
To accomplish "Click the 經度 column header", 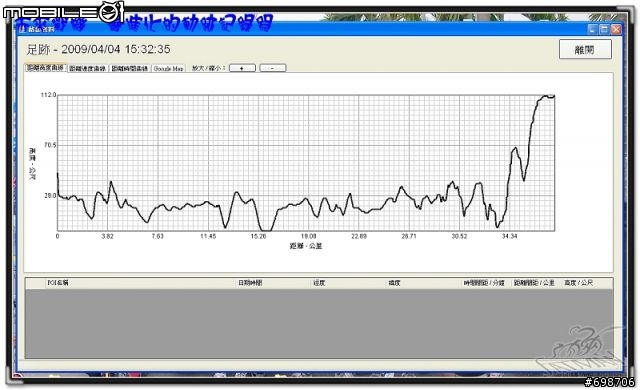I will point(319,283).
